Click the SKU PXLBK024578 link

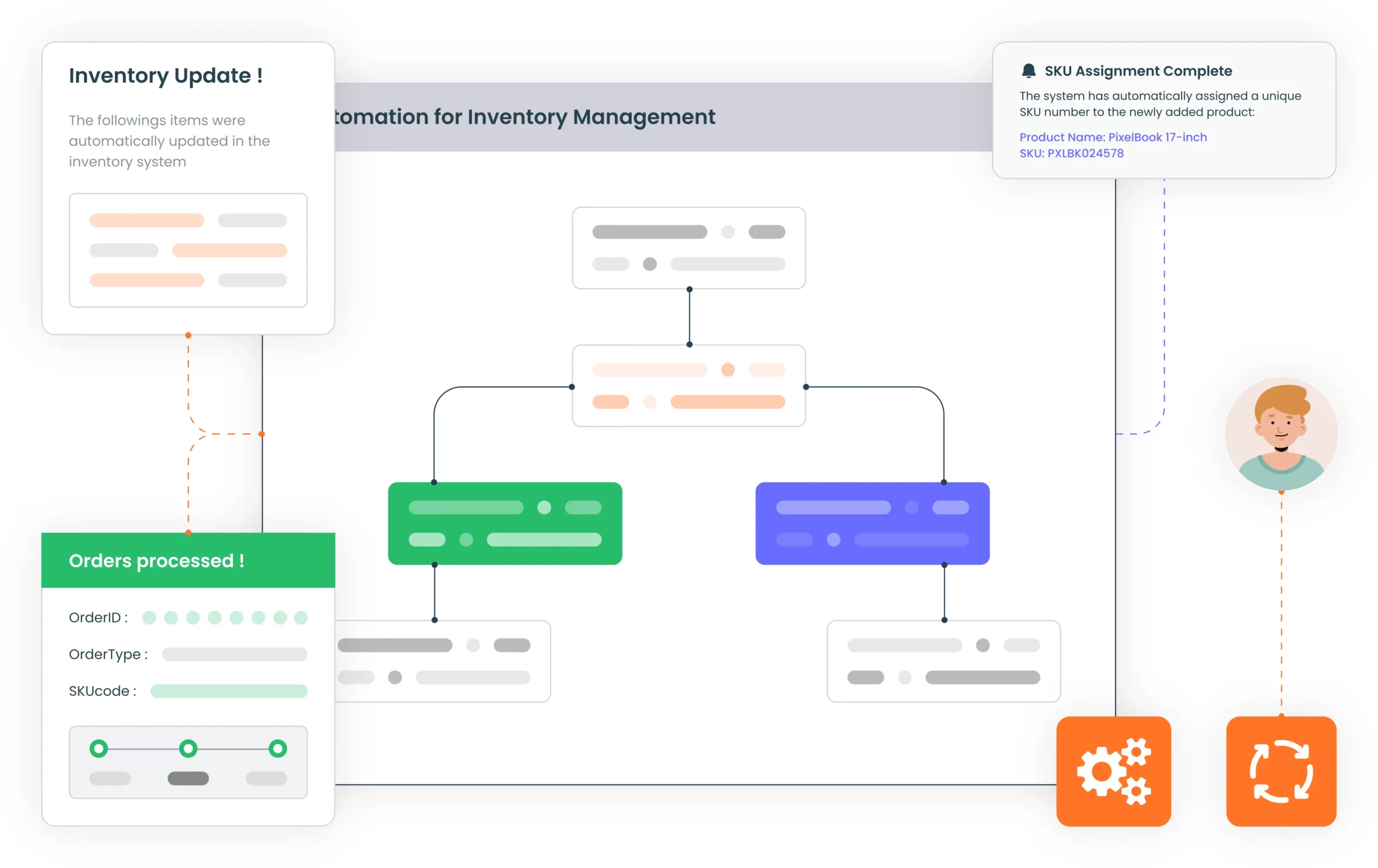[x=1071, y=153]
